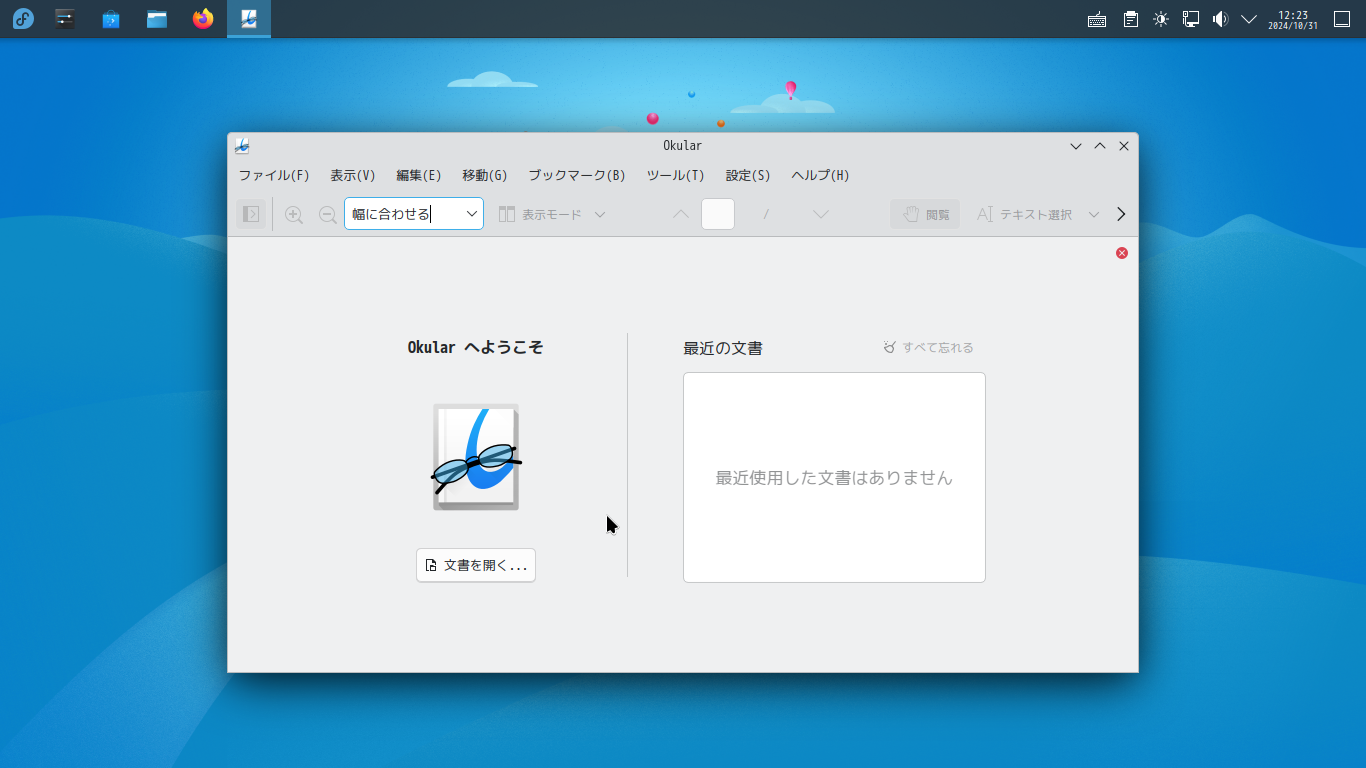Click the Okular へようこそ heading

coord(476,348)
